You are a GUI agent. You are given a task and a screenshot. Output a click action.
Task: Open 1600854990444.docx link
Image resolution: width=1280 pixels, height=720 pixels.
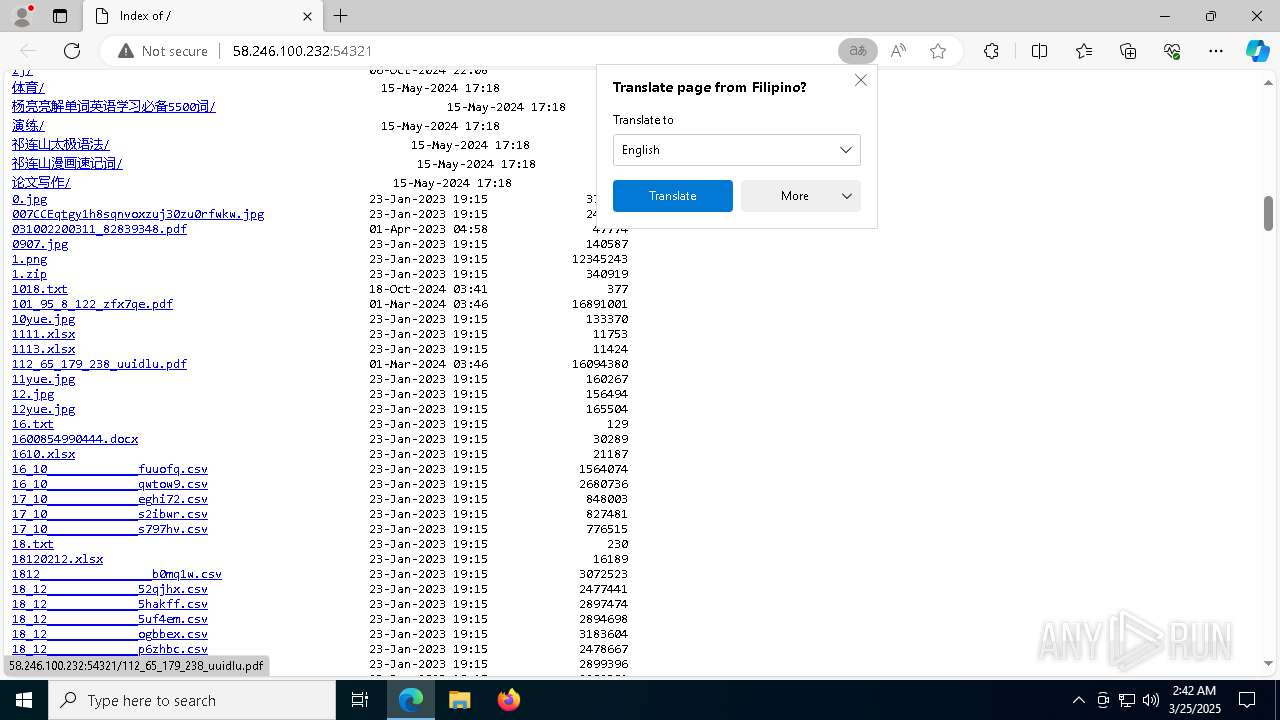pyautogui.click(x=75, y=439)
